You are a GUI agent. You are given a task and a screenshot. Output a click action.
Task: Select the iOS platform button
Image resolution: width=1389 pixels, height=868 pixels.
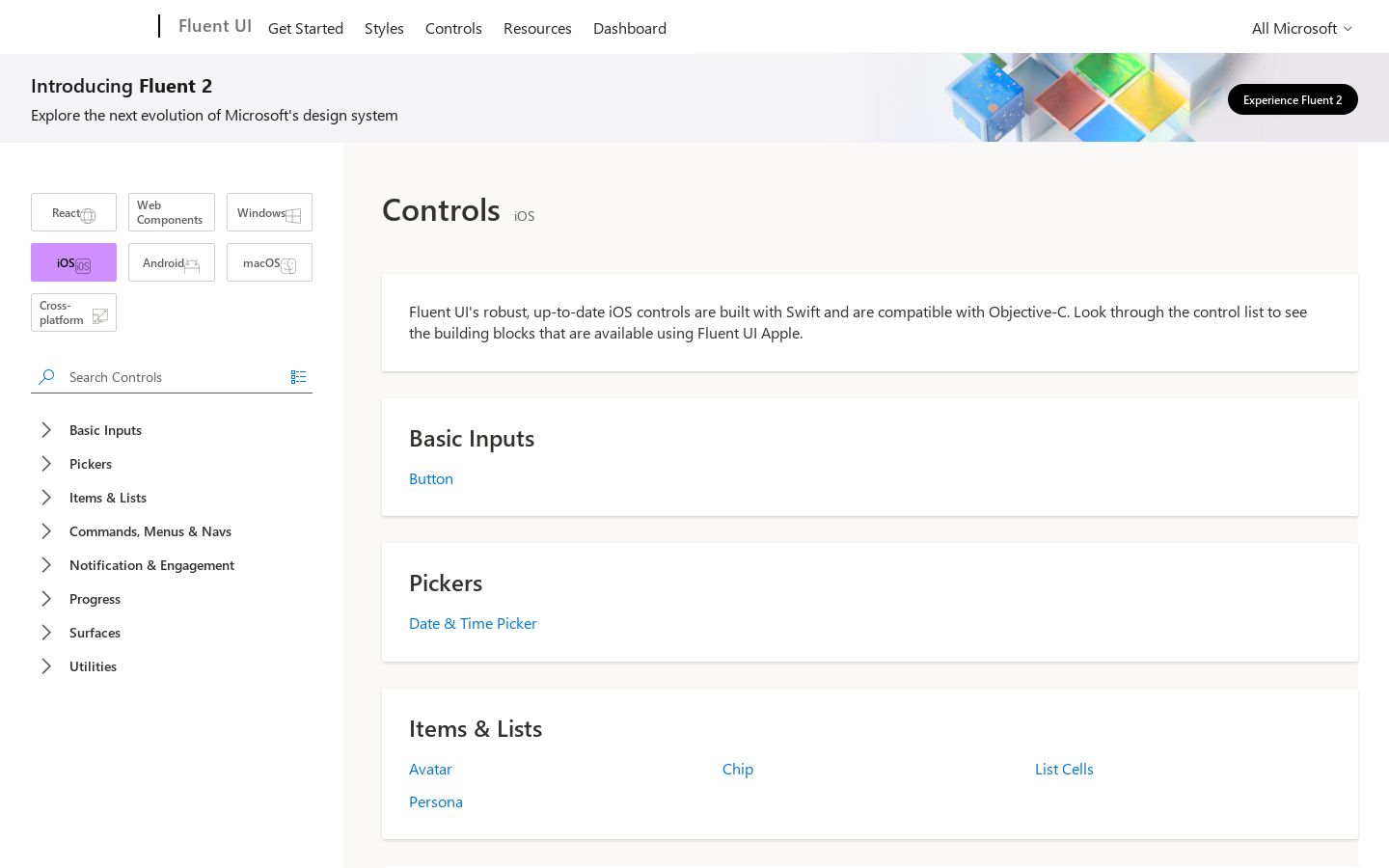[73, 262]
